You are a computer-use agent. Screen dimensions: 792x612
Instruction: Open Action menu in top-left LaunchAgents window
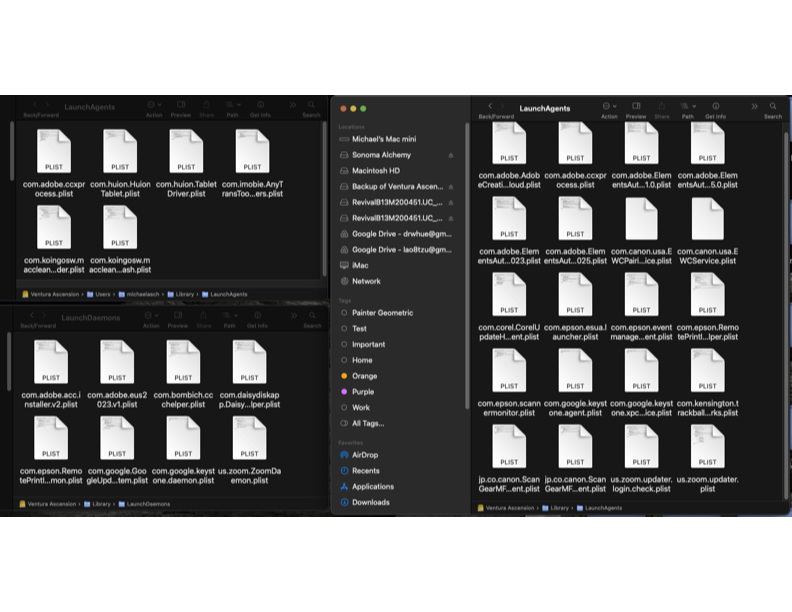pyautogui.click(x=154, y=105)
